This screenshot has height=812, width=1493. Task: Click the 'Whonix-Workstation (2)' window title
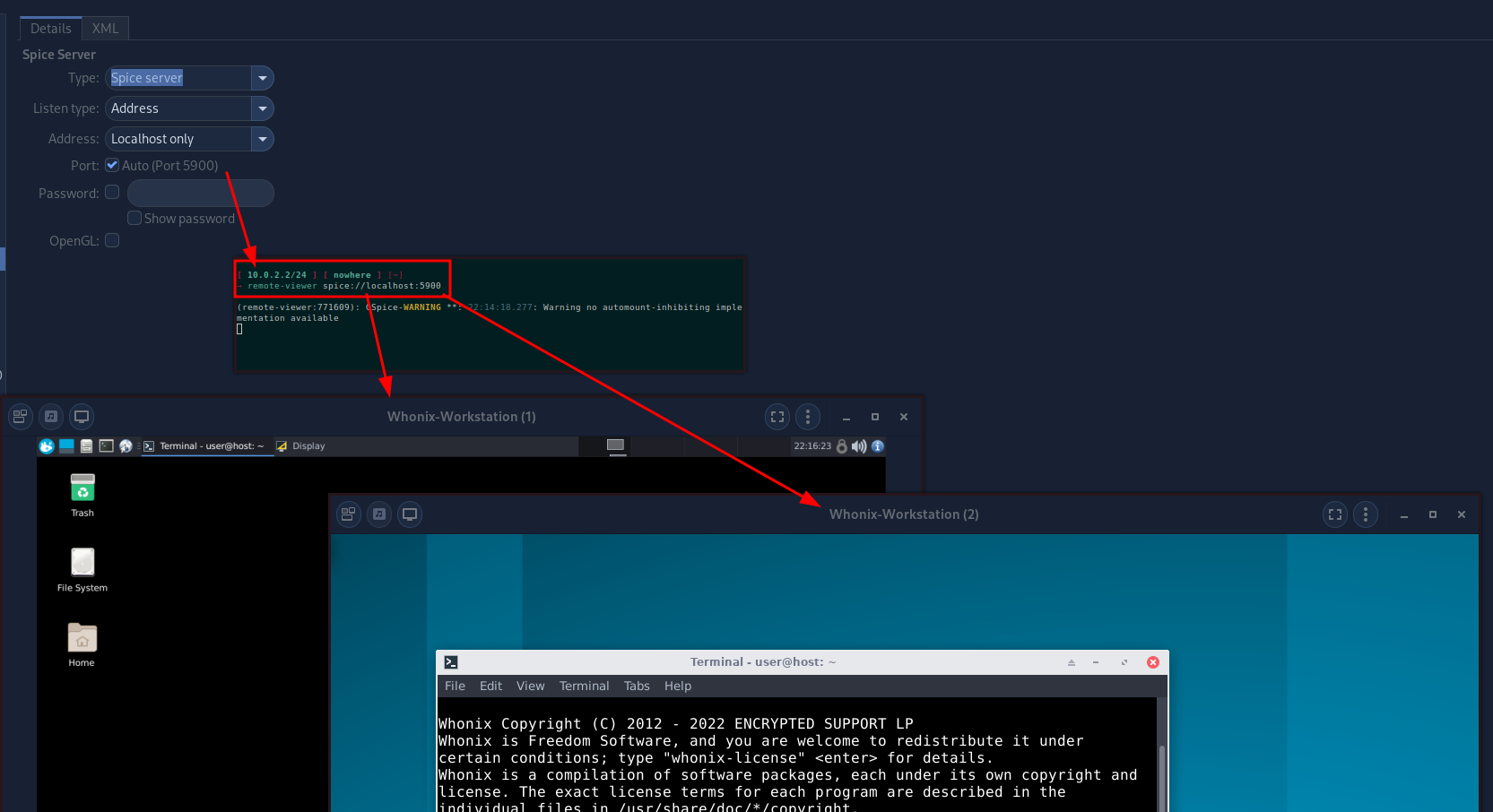904,514
